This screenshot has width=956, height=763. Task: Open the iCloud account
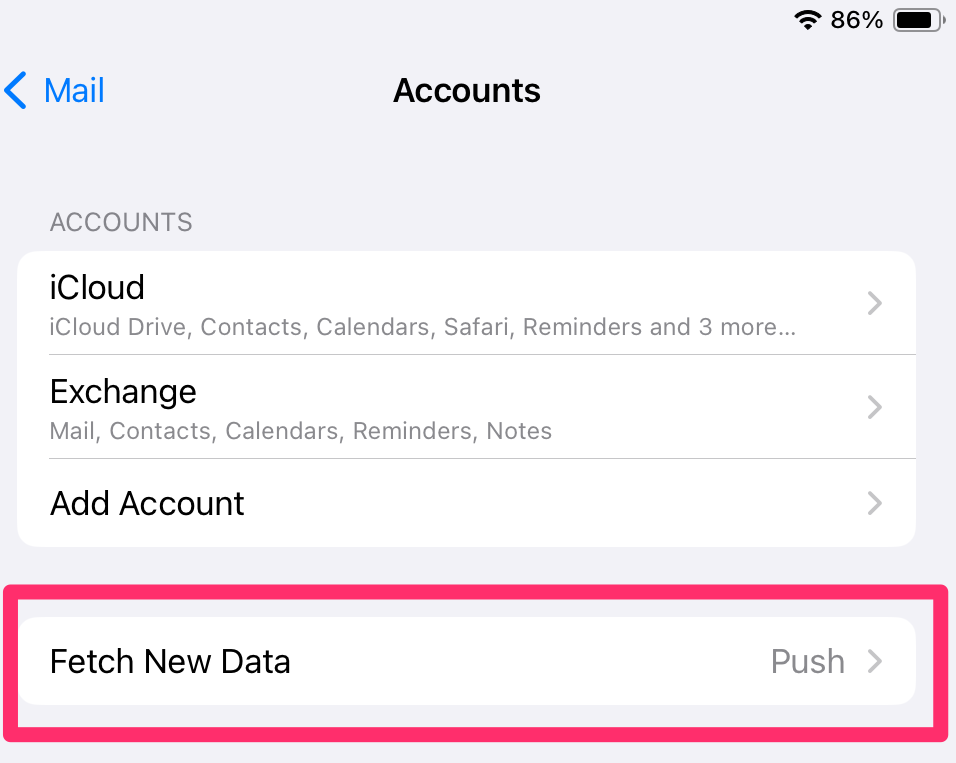97,288
